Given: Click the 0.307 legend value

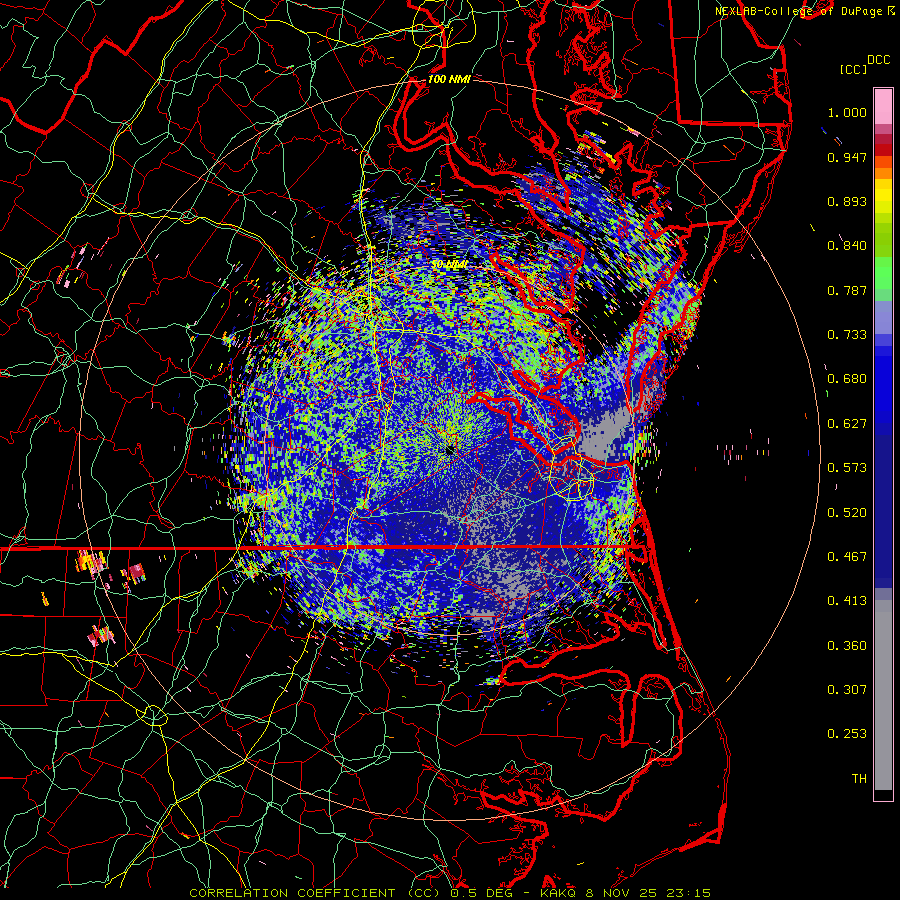Looking at the screenshot, I should point(847,690).
